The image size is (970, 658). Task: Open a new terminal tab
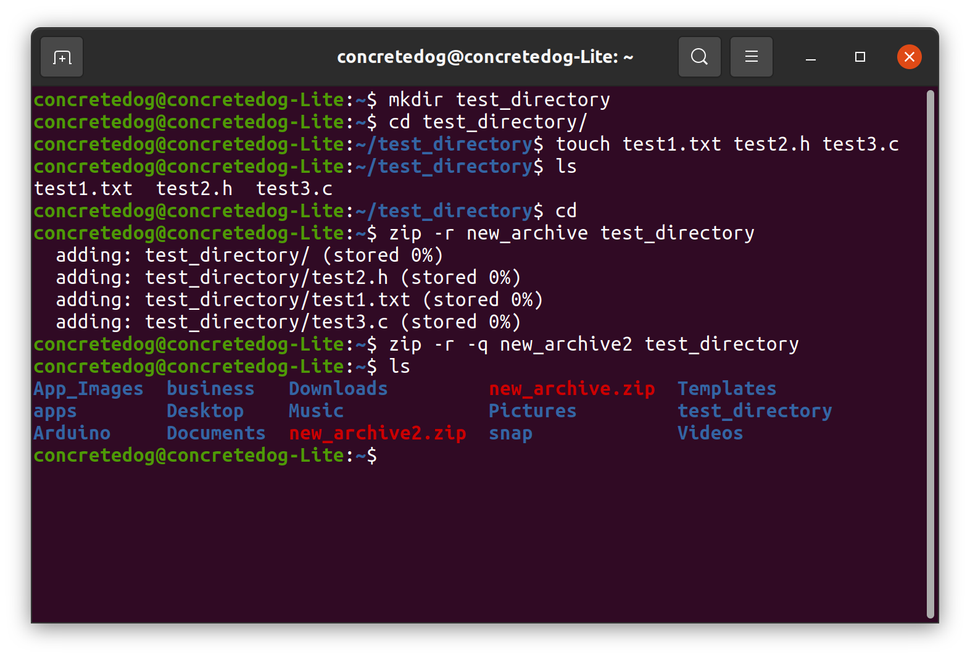click(61, 57)
